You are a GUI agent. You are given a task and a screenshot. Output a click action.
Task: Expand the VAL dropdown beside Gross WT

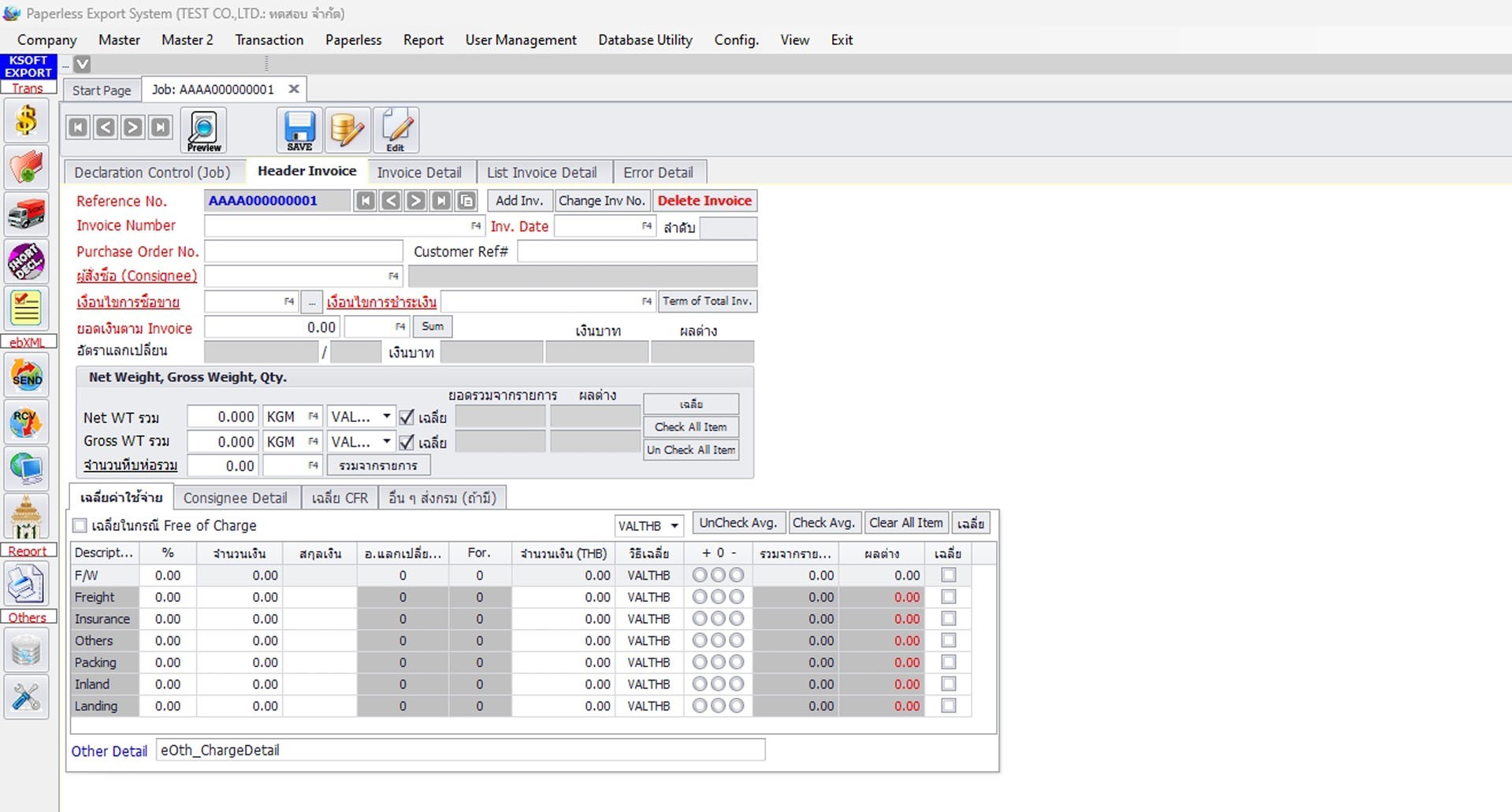(385, 441)
